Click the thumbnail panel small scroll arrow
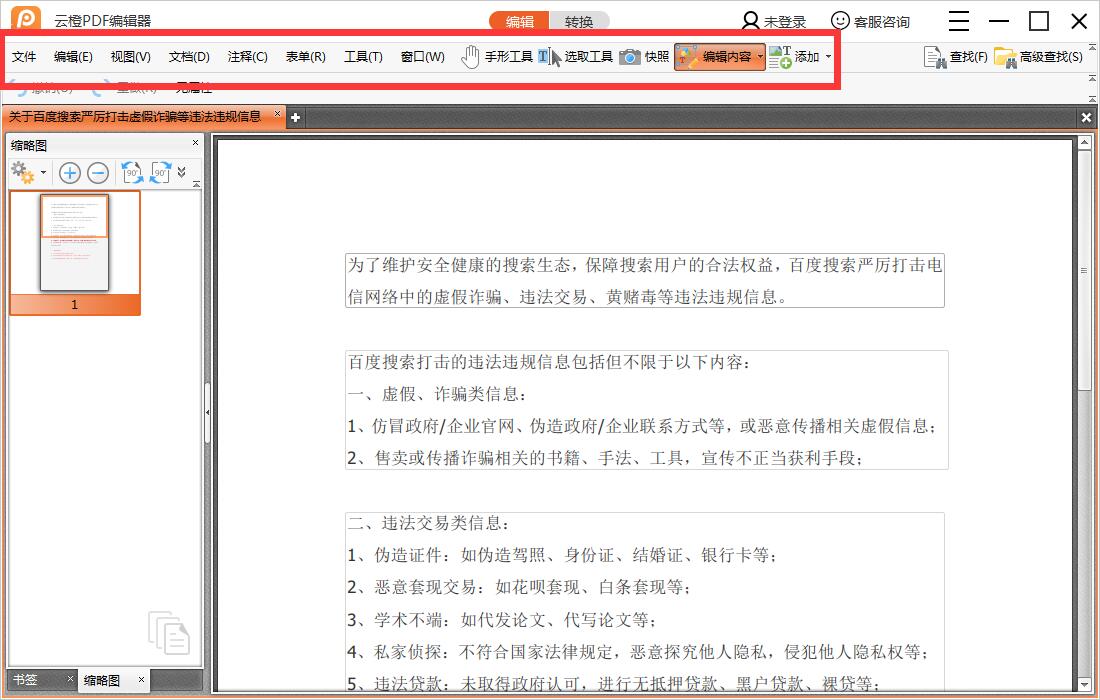 [x=196, y=184]
